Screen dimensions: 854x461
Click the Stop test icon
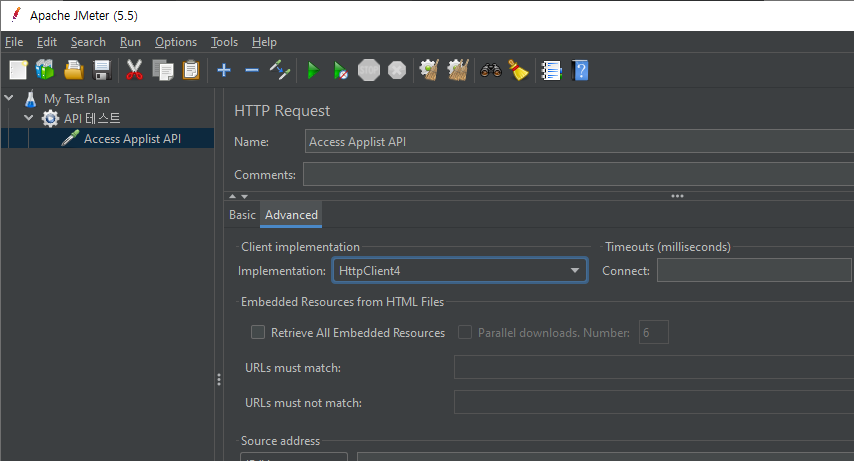click(x=369, y=70)
